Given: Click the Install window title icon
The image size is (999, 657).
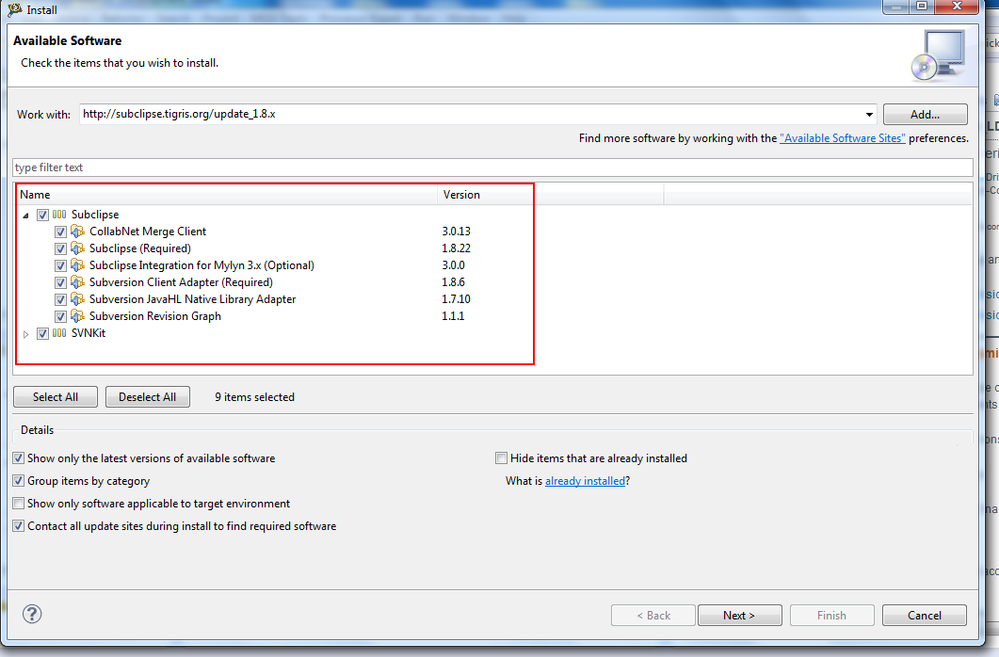Looking at the screenshot, I should (x=14, y=10).
